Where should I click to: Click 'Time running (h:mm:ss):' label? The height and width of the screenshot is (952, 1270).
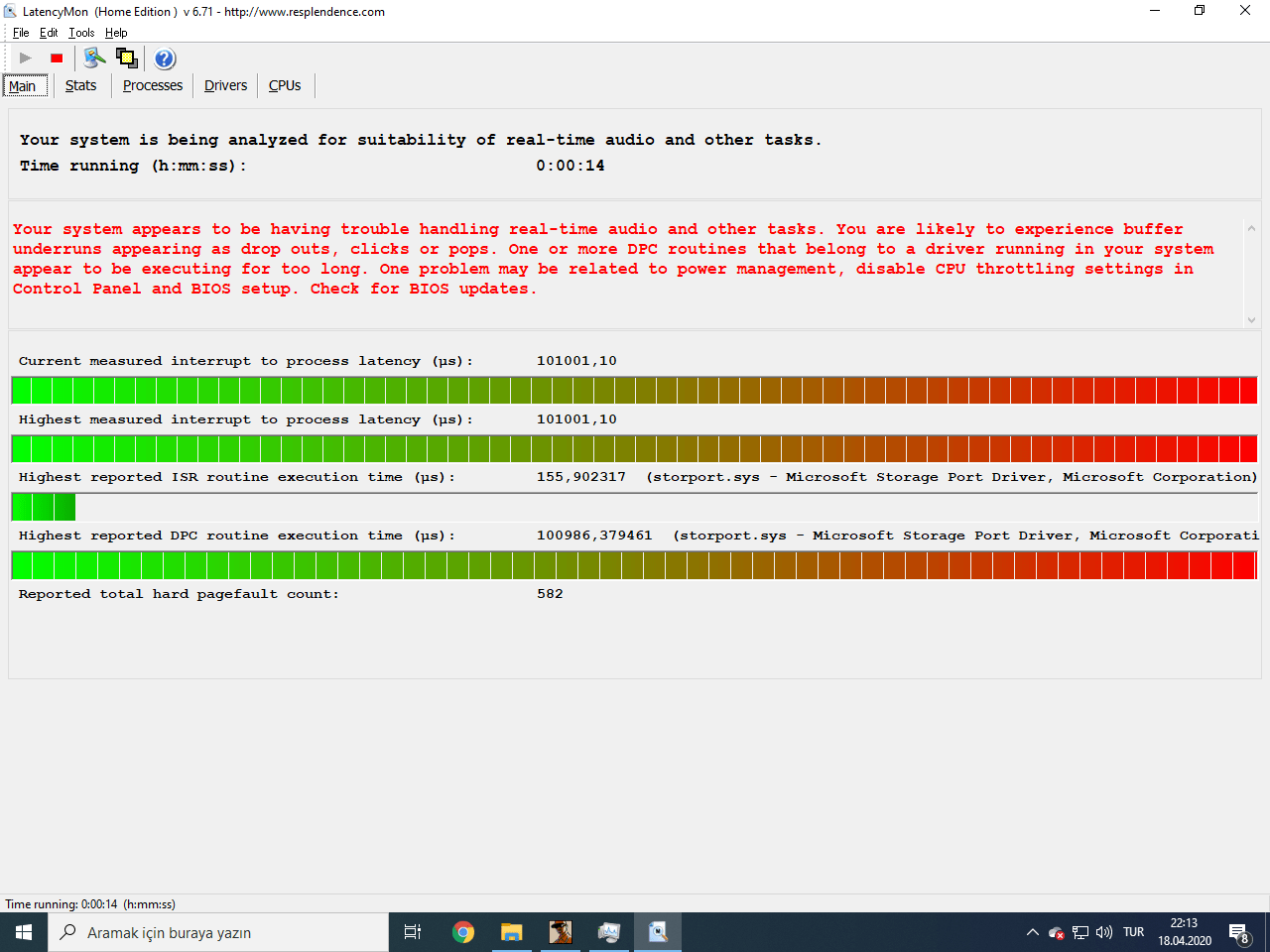click(133, 166)
